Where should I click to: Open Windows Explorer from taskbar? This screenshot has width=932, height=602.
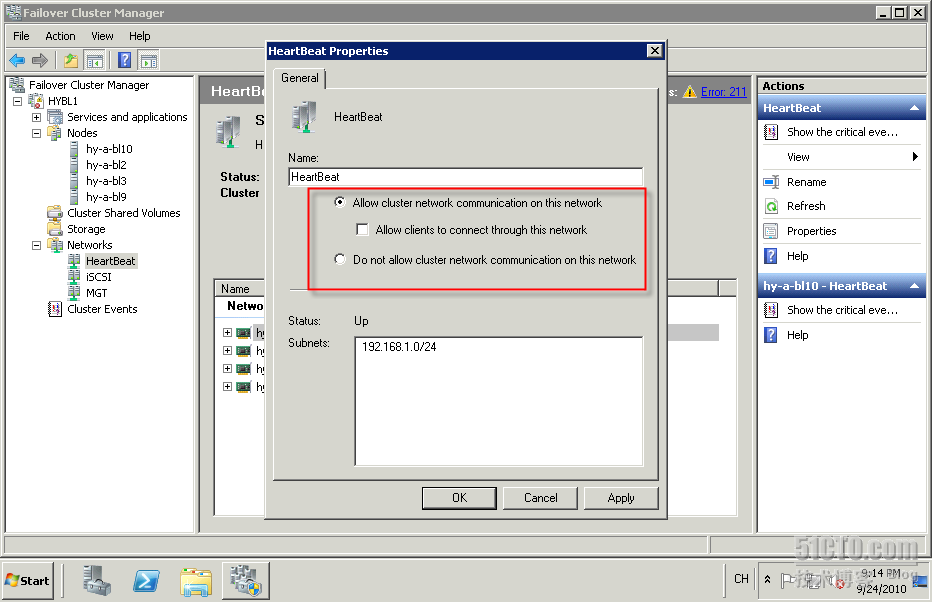[196, 581]
